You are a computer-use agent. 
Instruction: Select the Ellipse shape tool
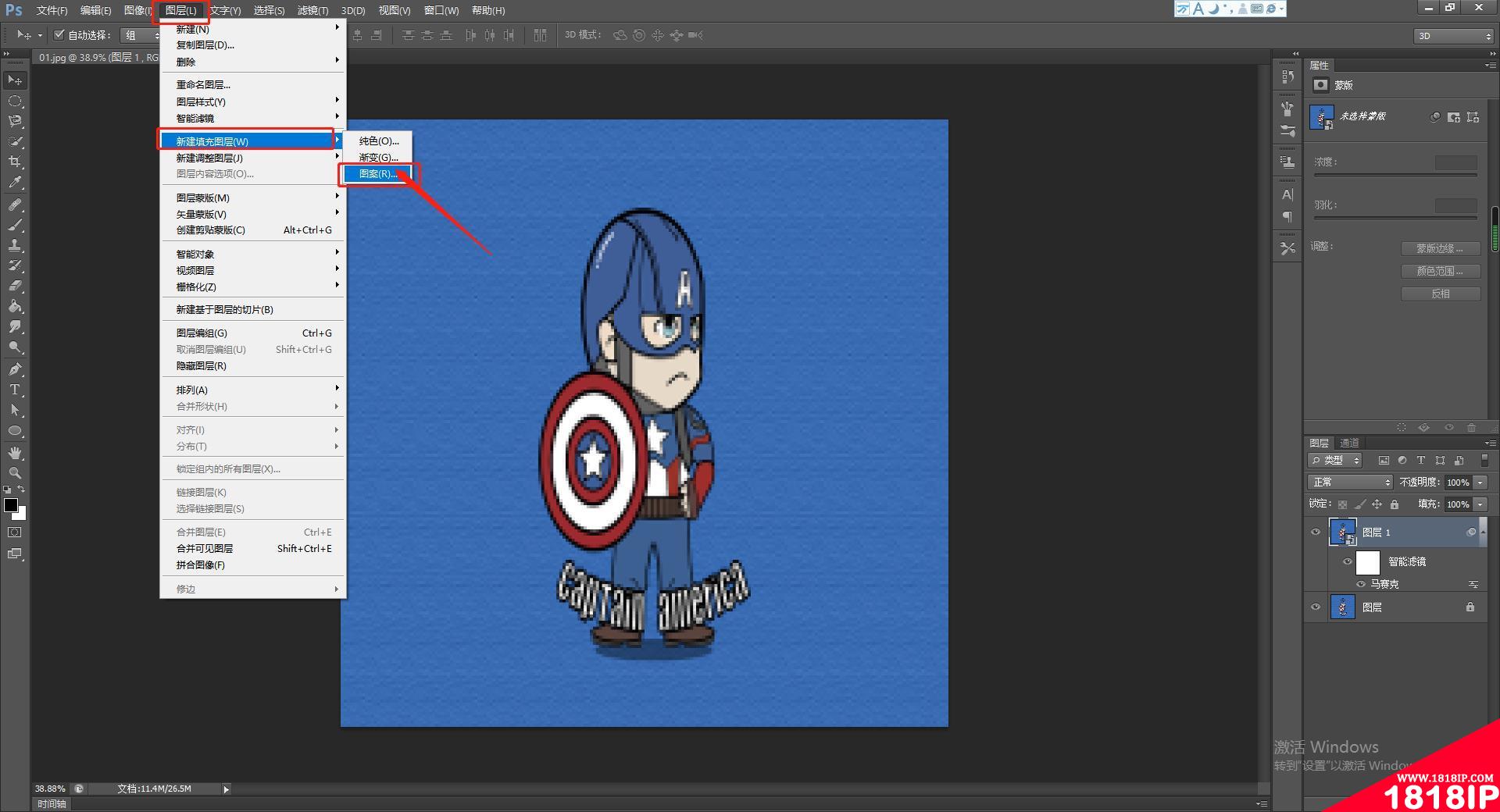15,430
